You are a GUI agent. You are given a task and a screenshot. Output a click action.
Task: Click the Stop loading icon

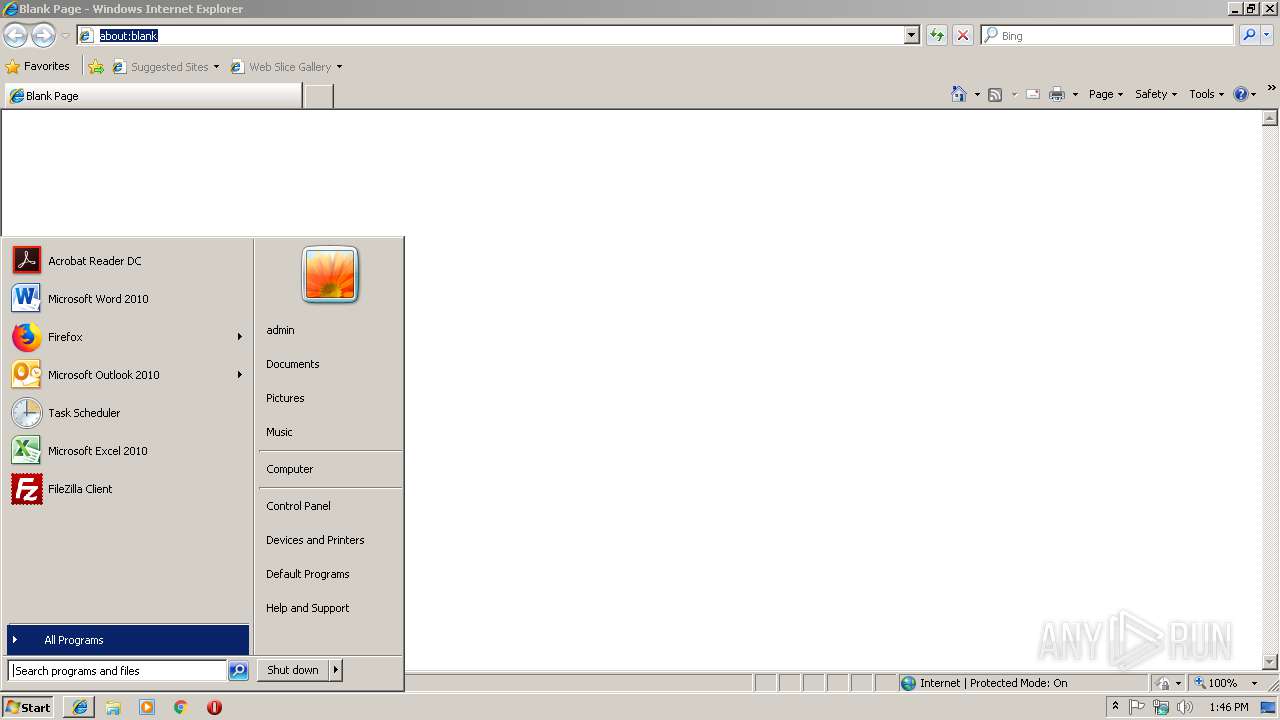coord(962,35)
